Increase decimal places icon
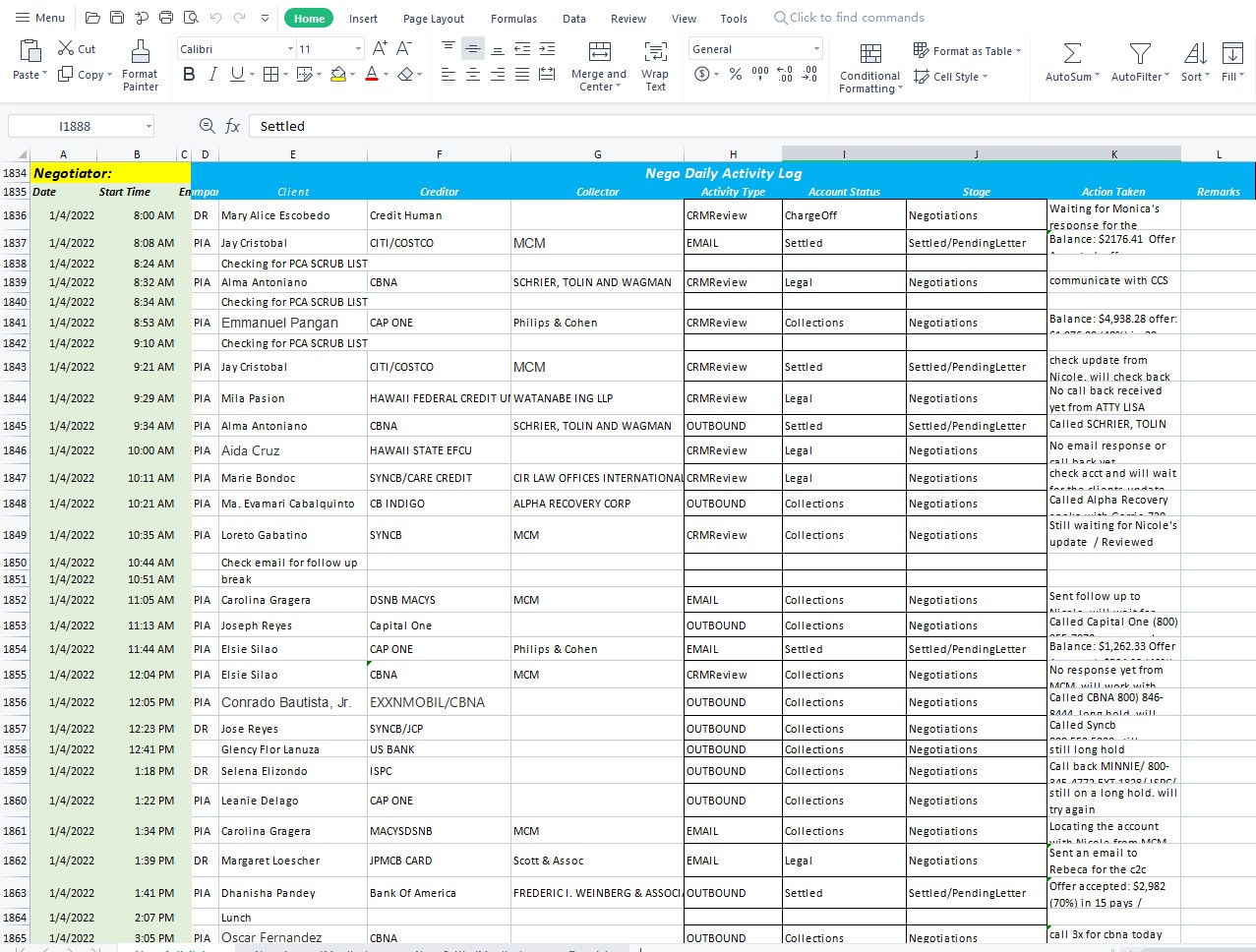Screen dimensions: 1256x952 [785, 74]
